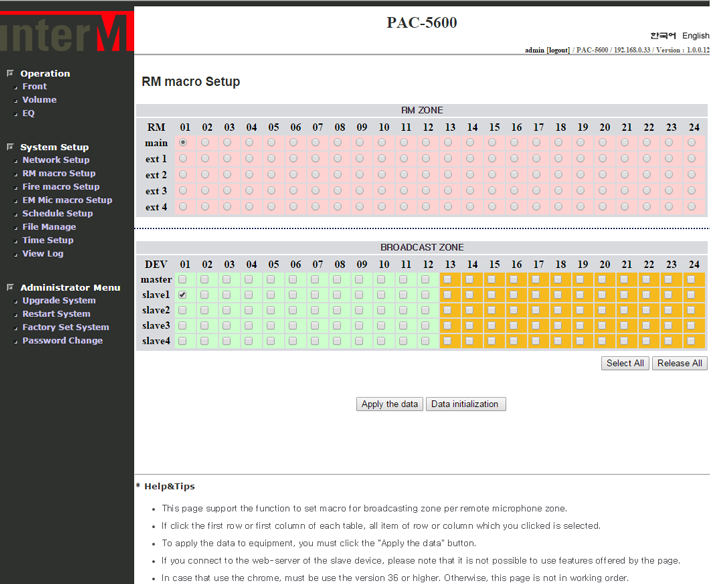The height and width of the screenshot is (584, 710).
Task: Click the RM table 'ext 3' row header
Action: coord(156,191)
